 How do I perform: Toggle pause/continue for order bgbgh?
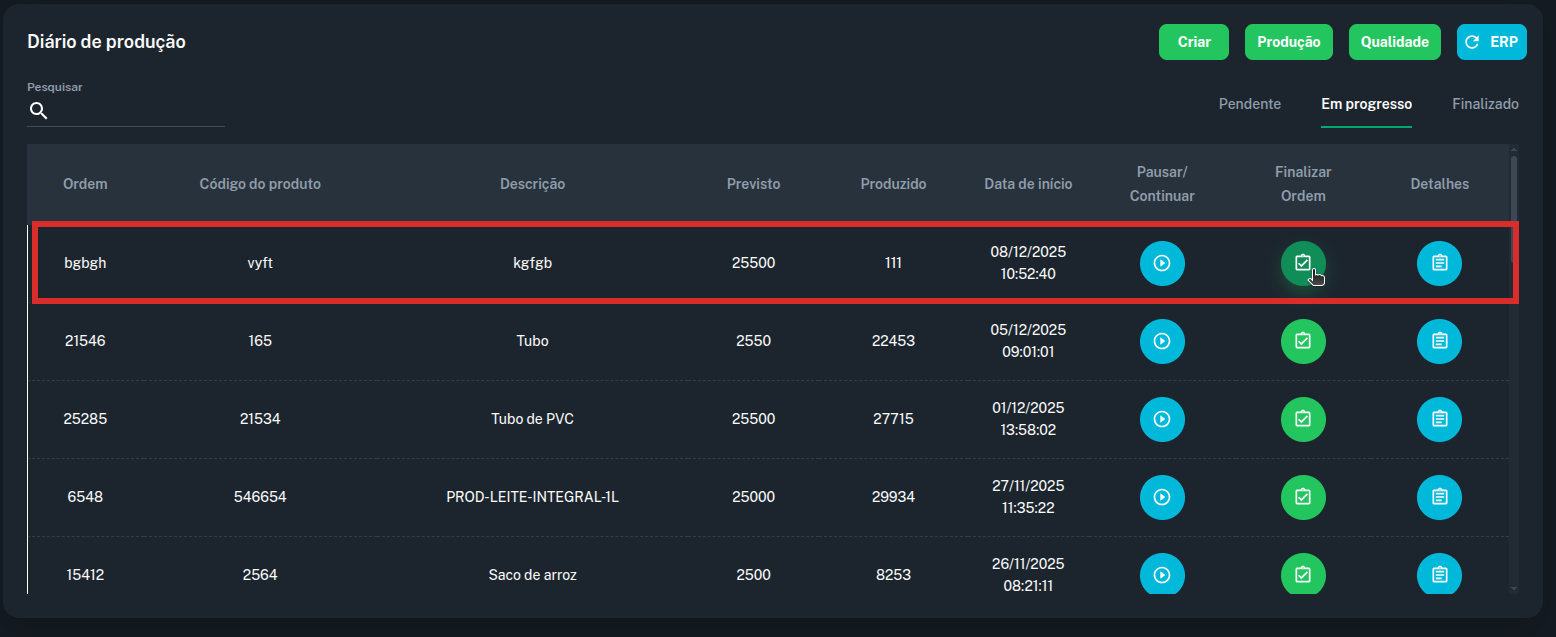[1162, 263]
